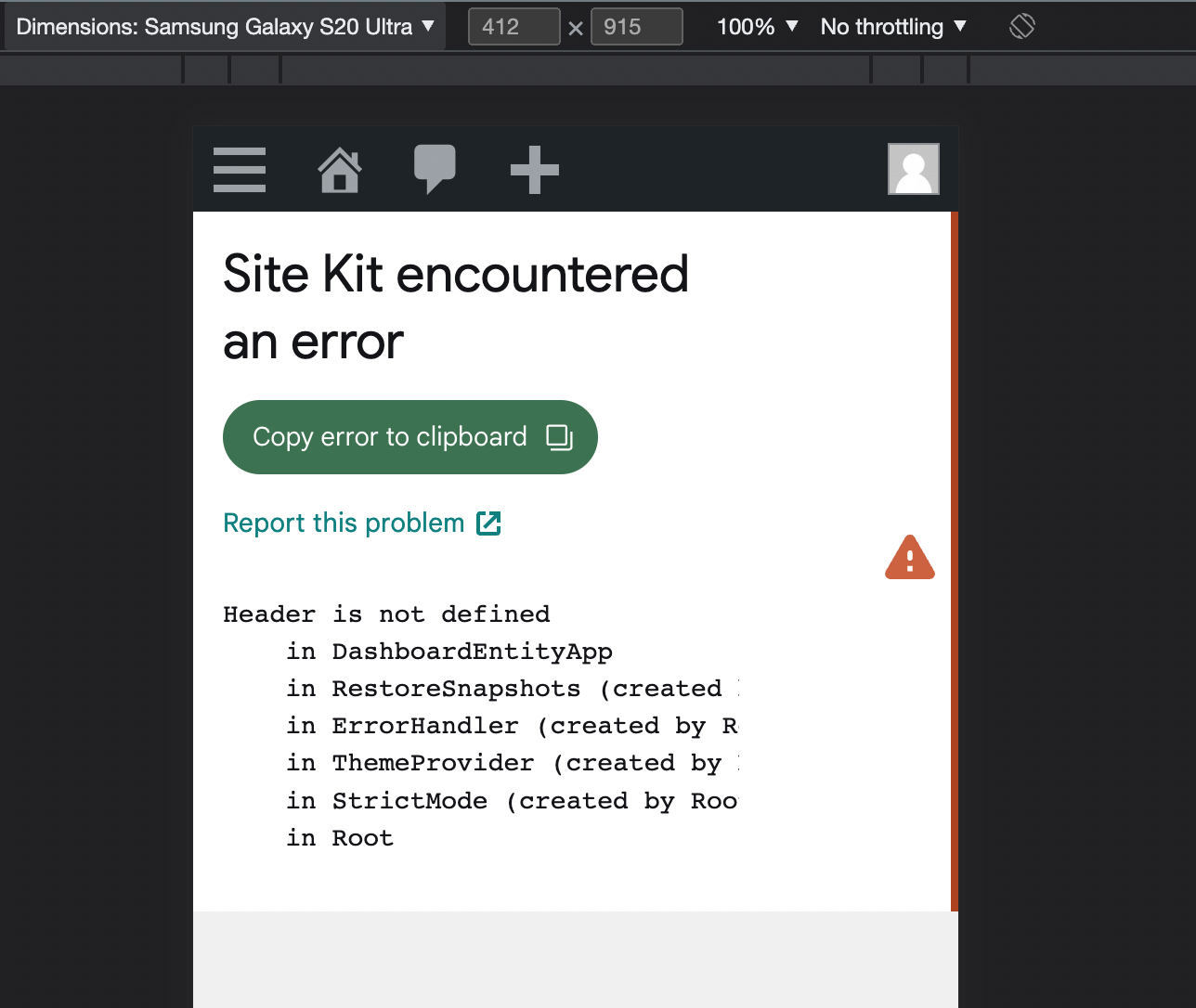Screen dimensions: 1196x1008
Task: Click the line in DashboardEntityApp
Action: click(449, 652)
